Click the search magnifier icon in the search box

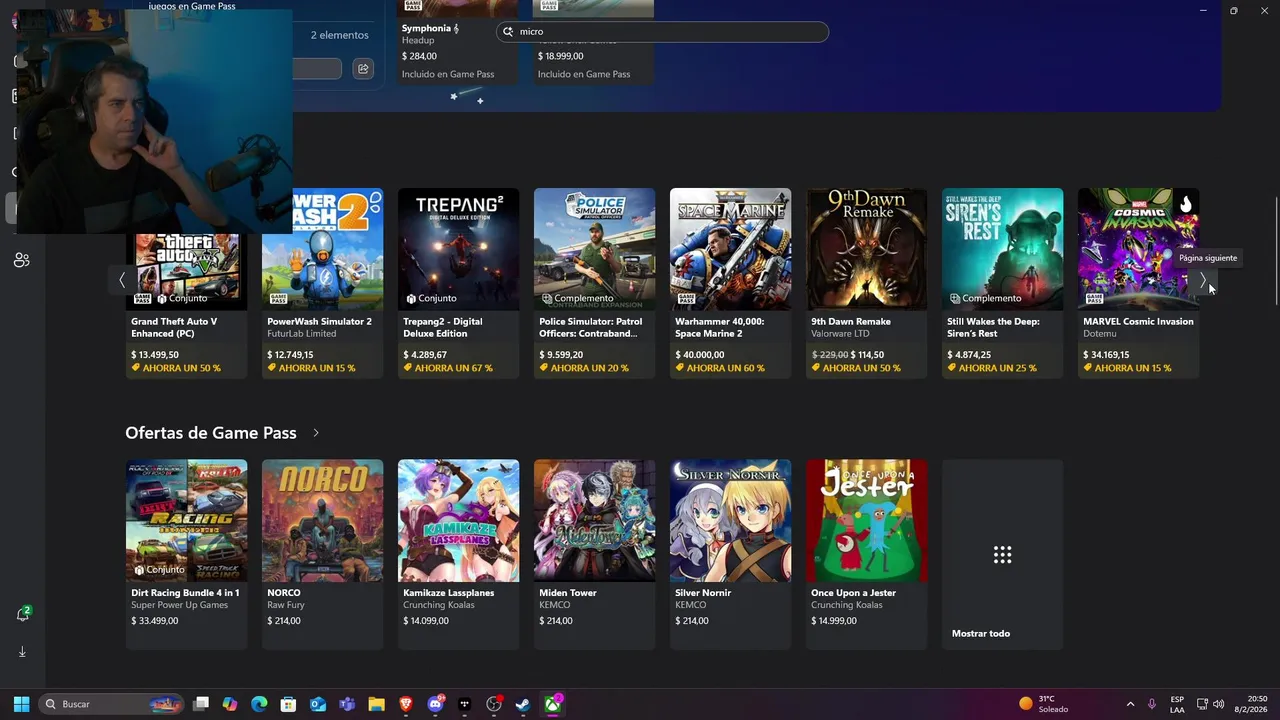(508, 32)
